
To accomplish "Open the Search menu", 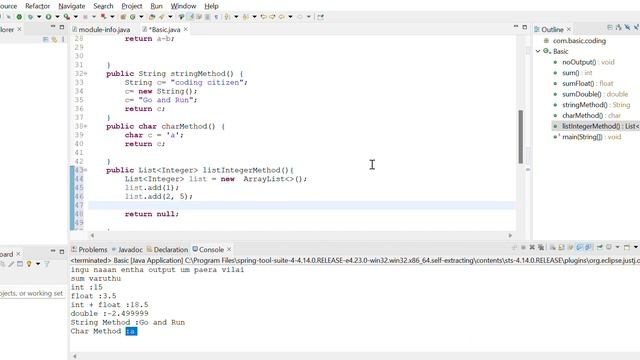I will tap(103, 6).
